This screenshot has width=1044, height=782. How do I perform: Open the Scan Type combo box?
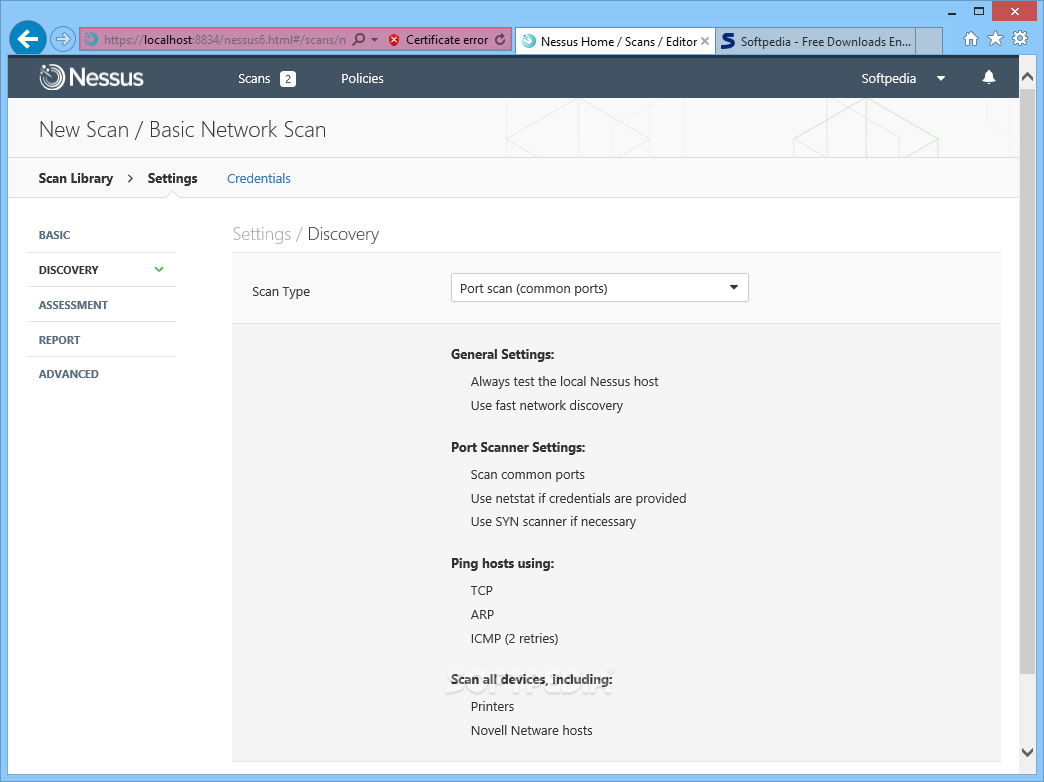coord(599,288)
